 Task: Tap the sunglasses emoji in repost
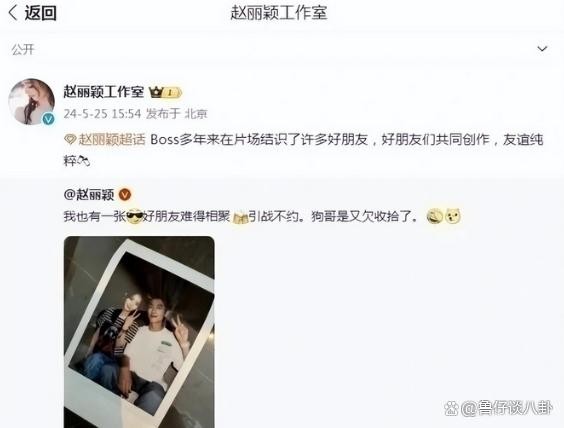pos(135,217)
